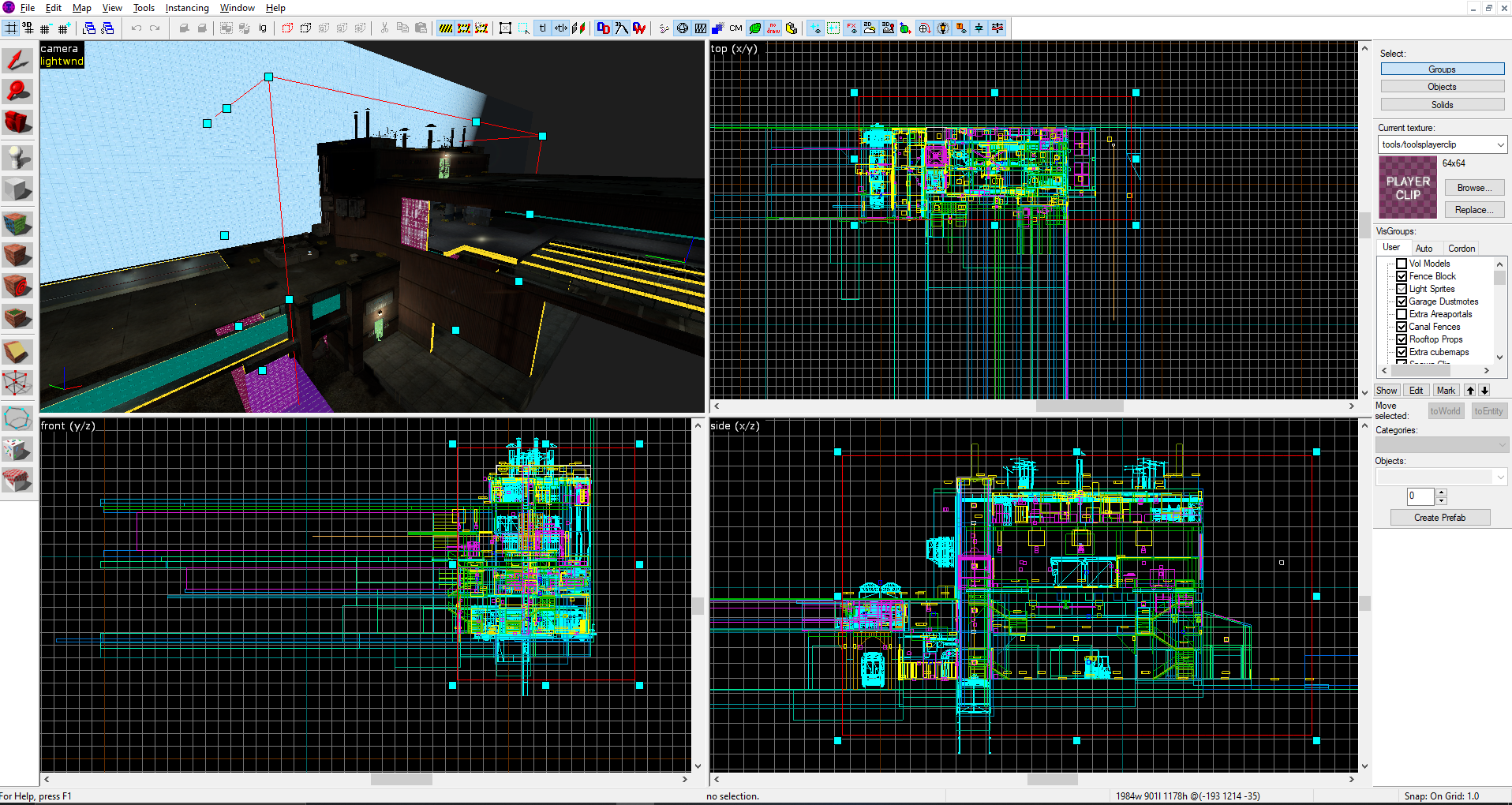Select the Block creation tool

pyautogui.click(x=18, y=189)
